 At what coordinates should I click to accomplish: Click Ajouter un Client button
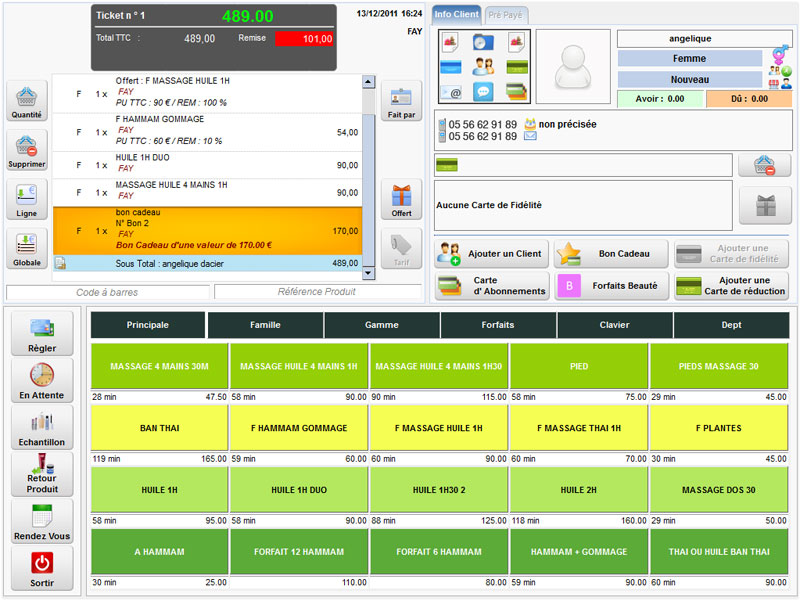point(491,254)
